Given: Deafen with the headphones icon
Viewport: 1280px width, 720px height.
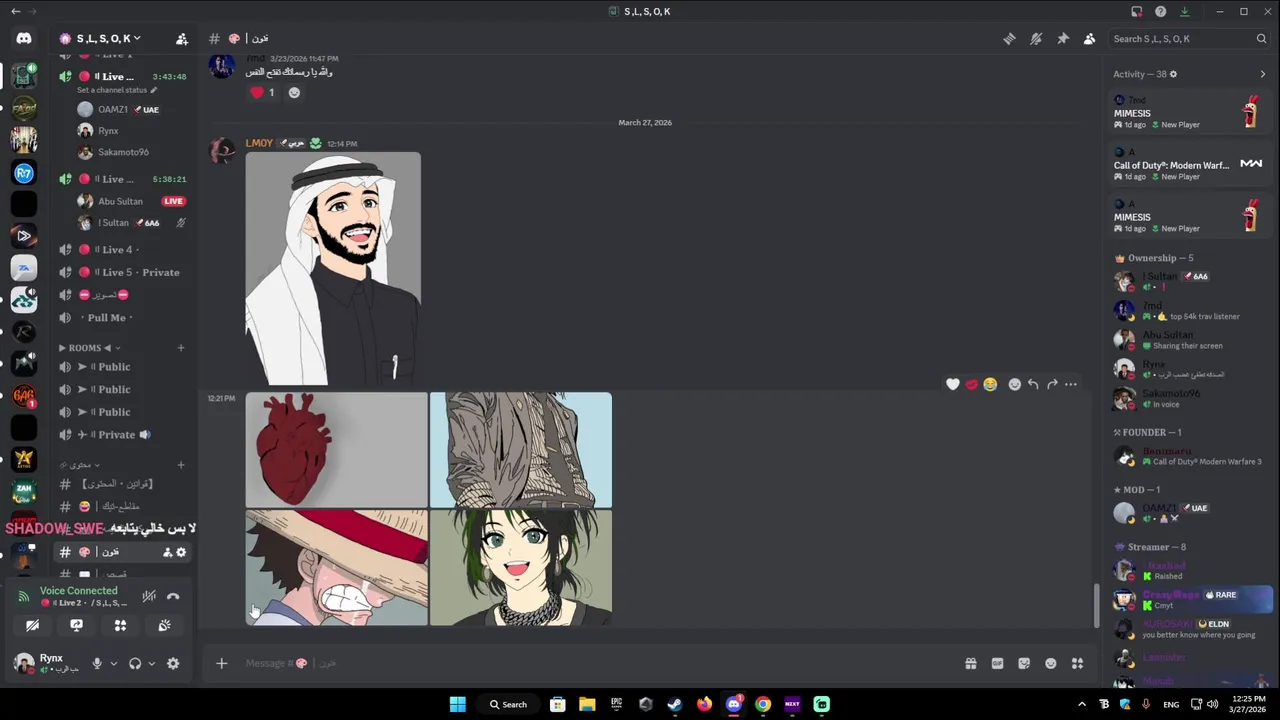Looking at the screenshot, I should [x=135, y=663].
